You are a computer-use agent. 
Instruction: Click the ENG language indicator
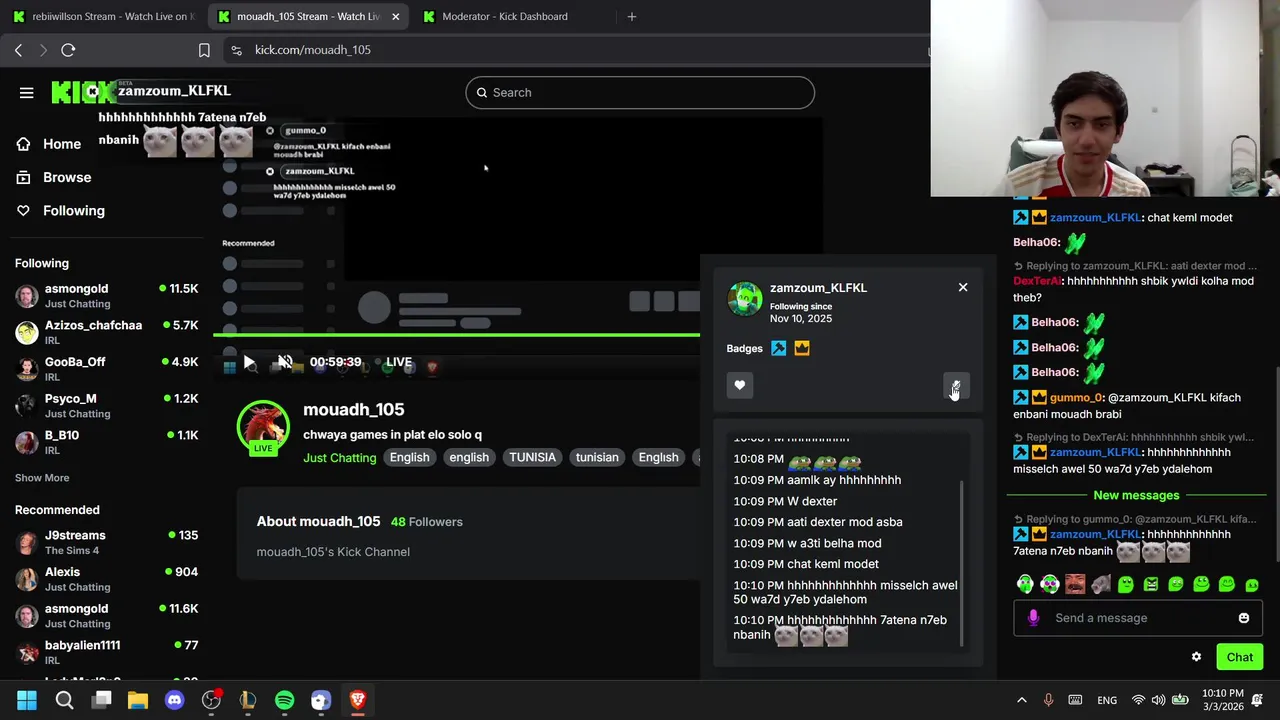click(x=1107, y=701)
